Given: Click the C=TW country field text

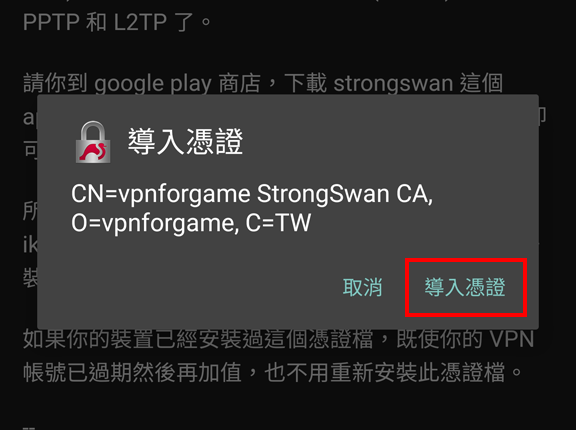Looking at the screenshot, I should [278, 223].
